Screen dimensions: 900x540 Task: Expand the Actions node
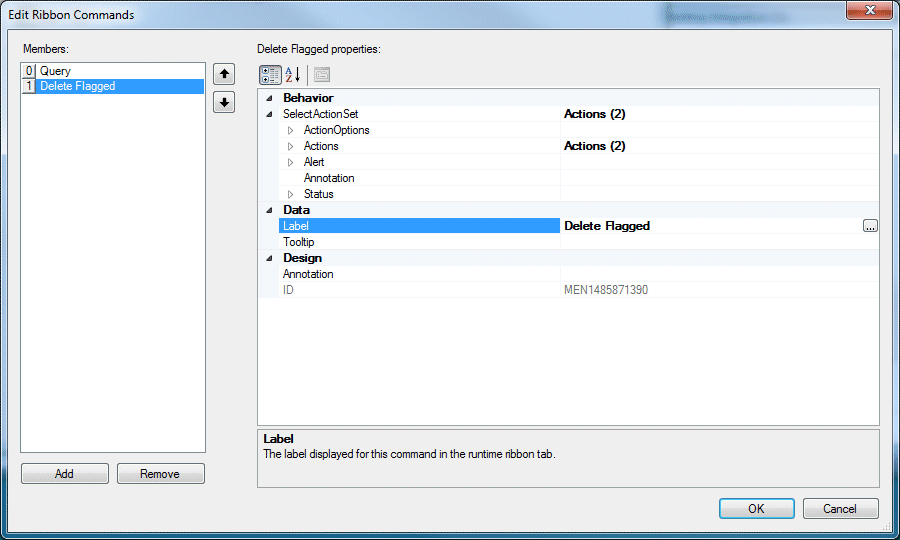[x=290, y=146]
